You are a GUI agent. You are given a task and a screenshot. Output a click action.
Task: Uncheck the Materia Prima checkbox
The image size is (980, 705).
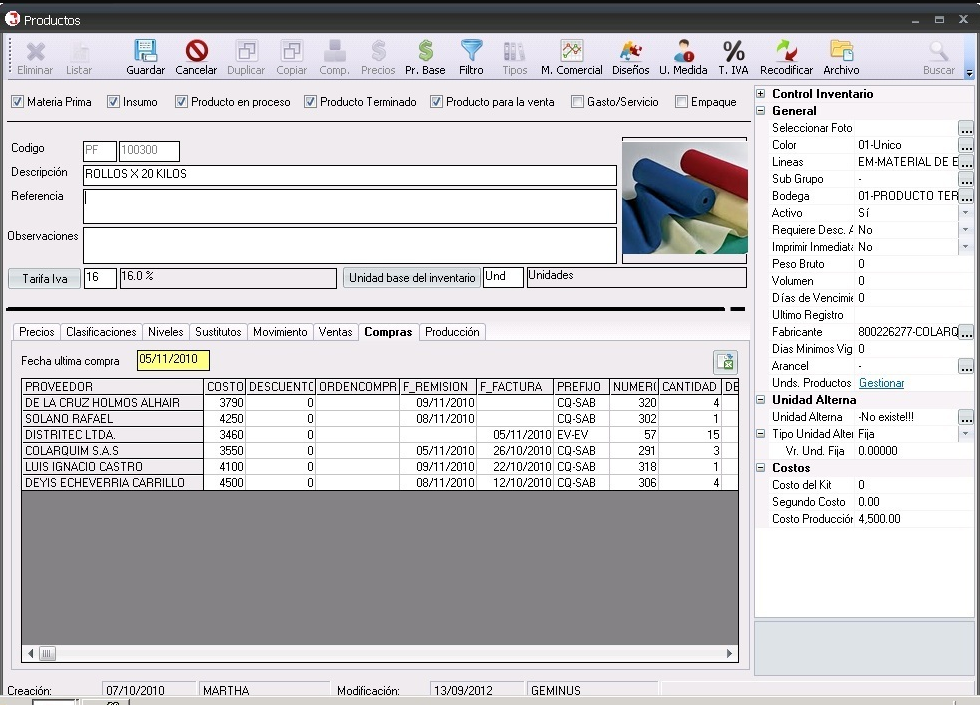(18, 101)
